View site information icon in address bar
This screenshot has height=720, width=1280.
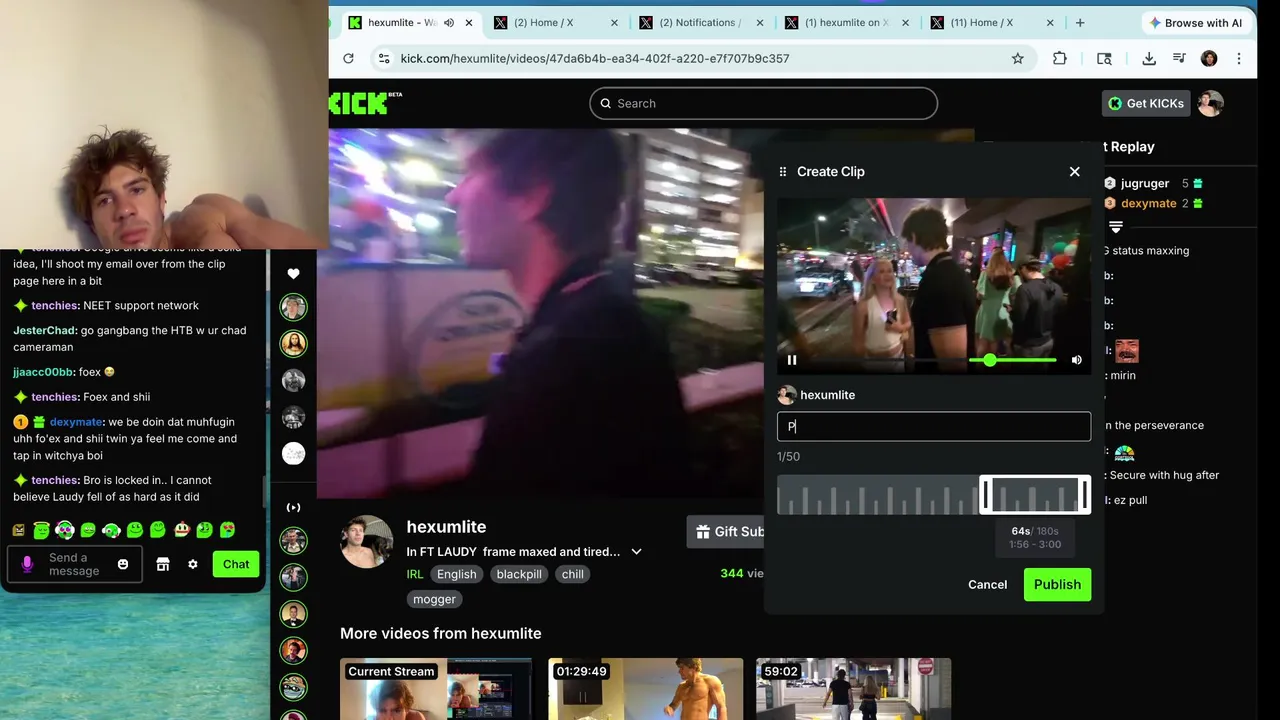point(382,58)
